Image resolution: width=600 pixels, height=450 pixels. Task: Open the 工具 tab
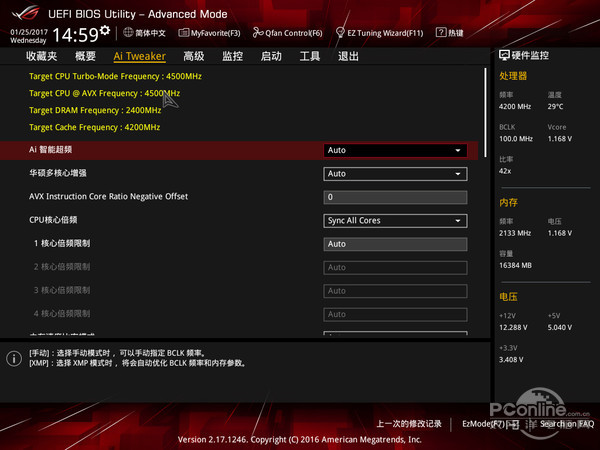pos(310,56)
